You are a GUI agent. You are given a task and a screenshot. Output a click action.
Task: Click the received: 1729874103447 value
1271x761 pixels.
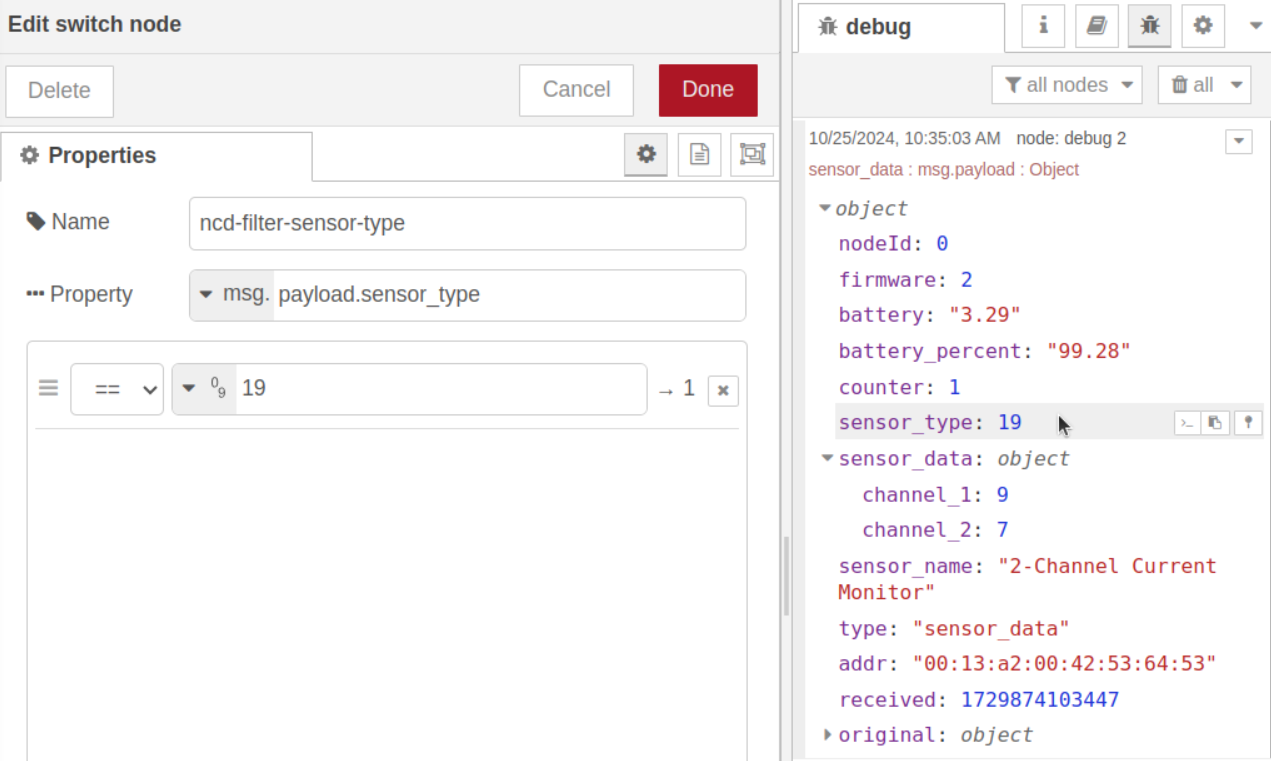(1040, 700)
